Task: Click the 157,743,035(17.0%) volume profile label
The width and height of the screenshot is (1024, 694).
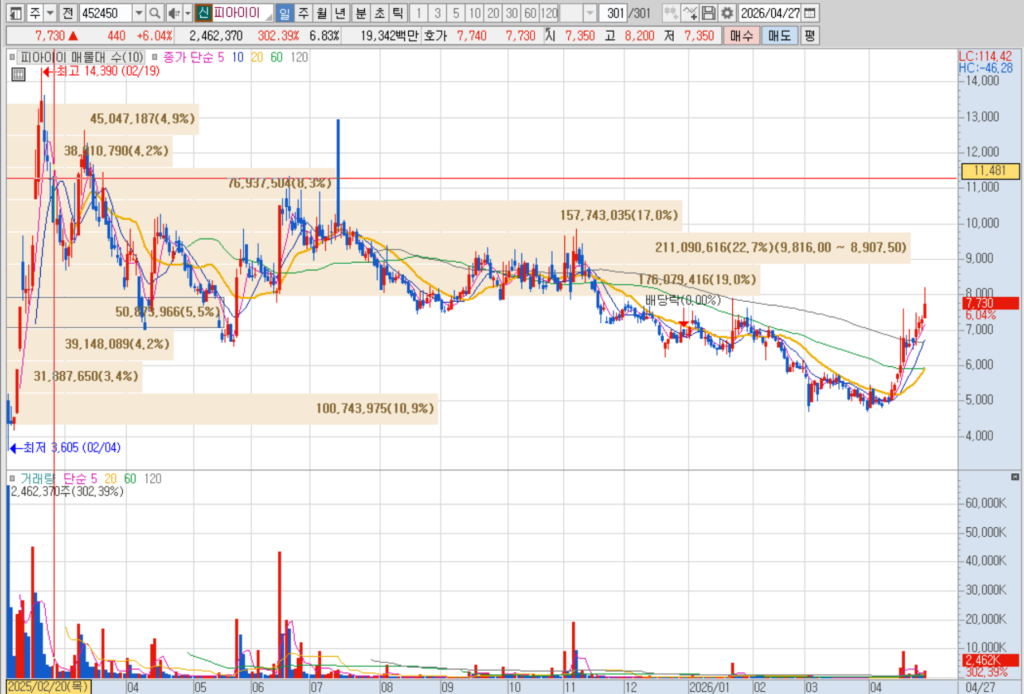Action: 619,215
